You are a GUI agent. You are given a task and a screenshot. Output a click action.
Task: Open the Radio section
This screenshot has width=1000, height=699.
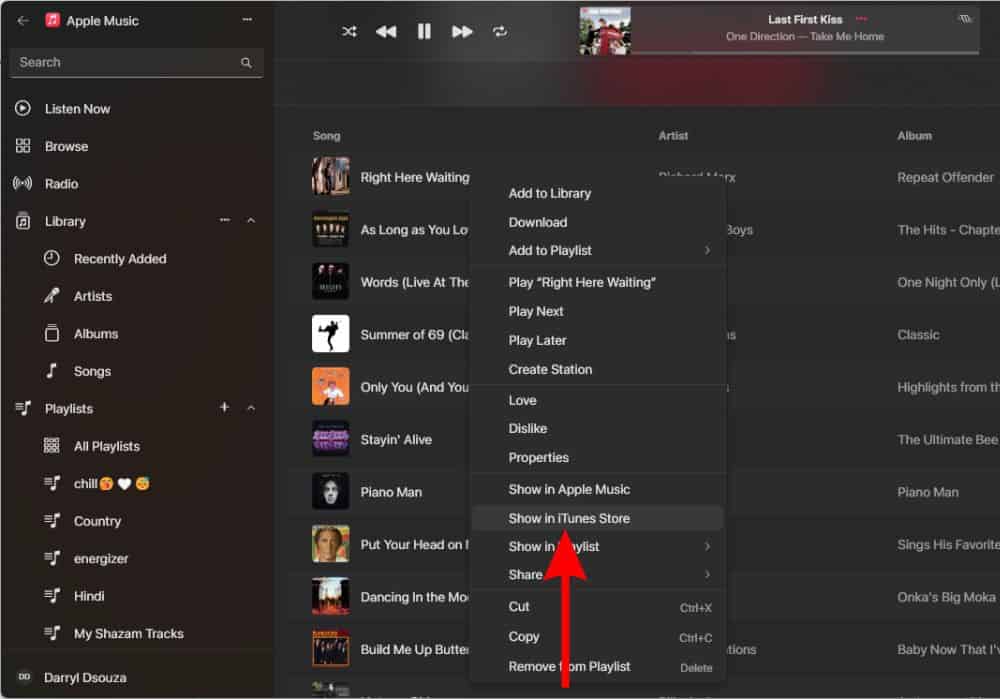coord(61,184)
